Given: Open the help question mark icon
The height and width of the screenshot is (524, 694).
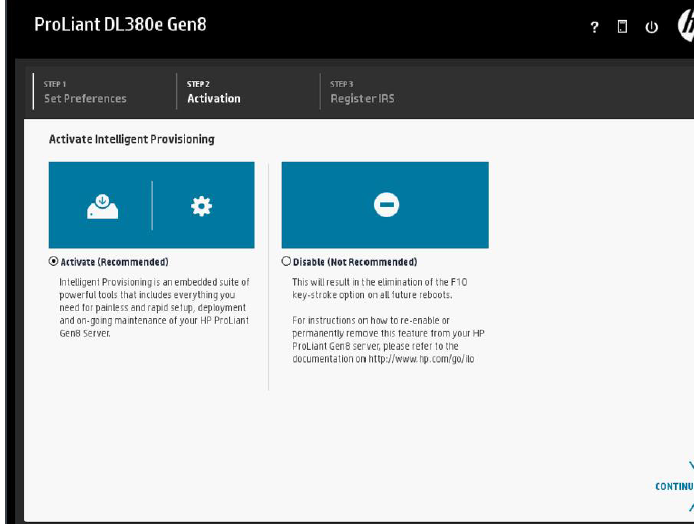Looking at the screenshot, I should pos(595,27).
